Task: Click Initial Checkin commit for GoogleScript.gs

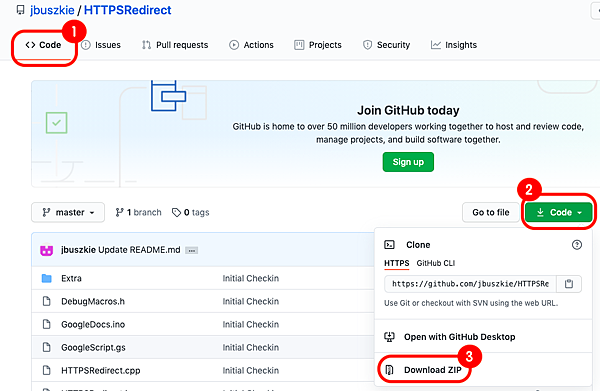Action: [x=251, y=347]
